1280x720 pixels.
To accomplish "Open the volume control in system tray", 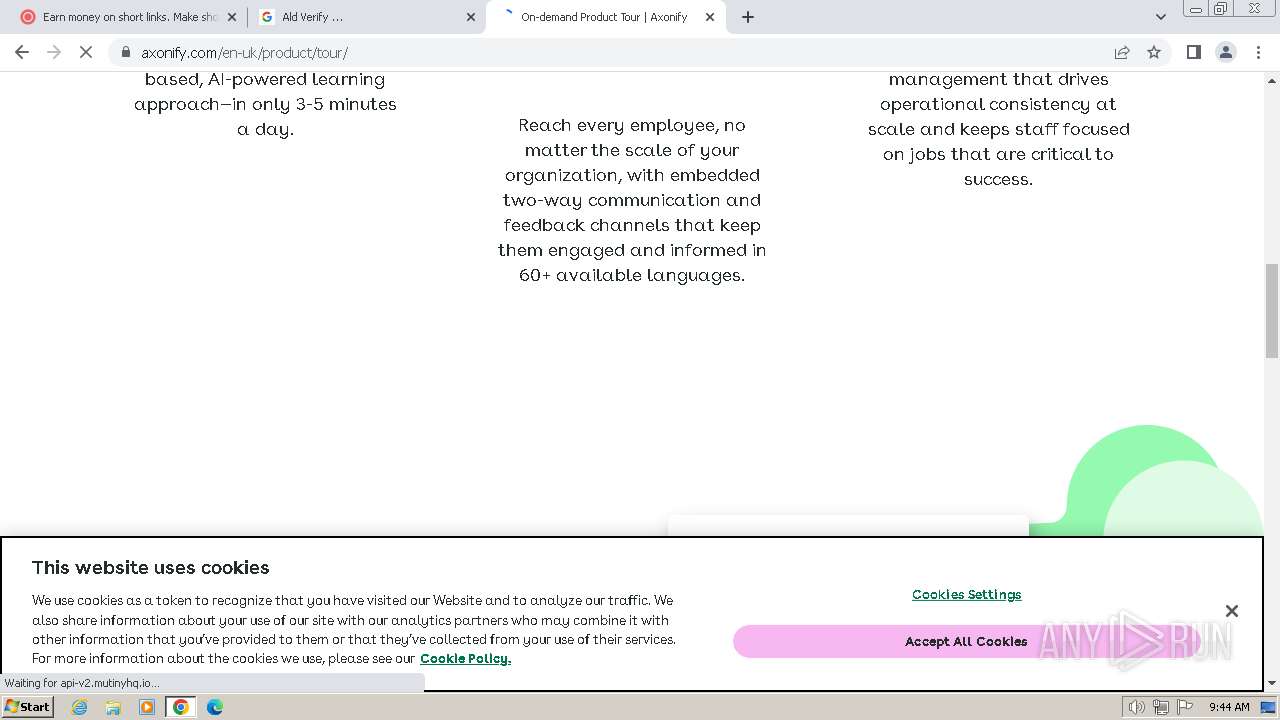I will [x=1137, y=707].
